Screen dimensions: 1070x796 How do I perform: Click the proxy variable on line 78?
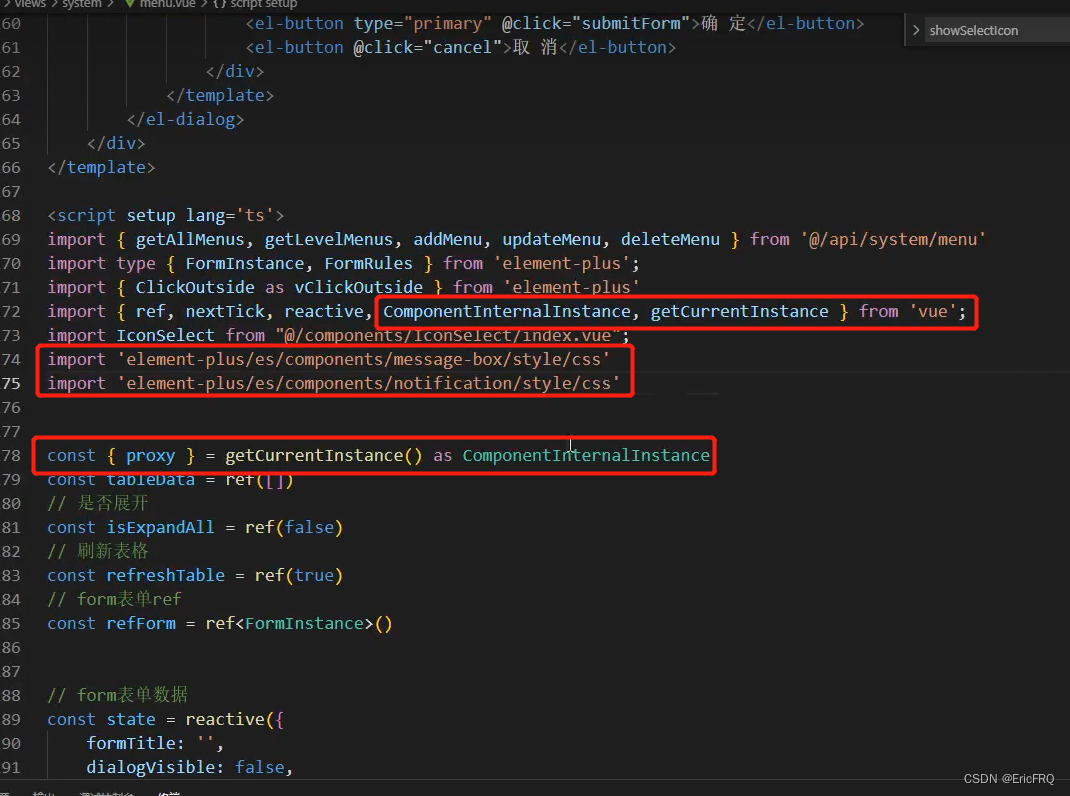point(151,455)
